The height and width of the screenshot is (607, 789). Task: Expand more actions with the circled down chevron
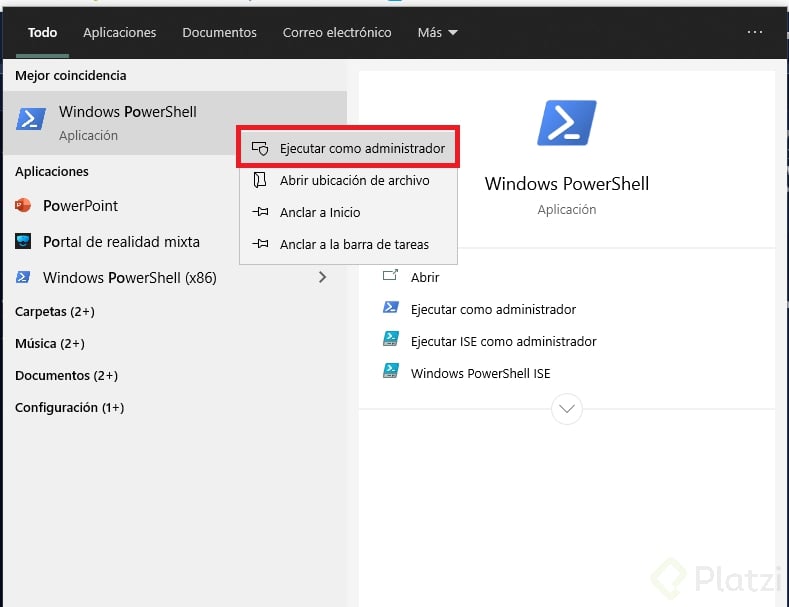(x=567, y=408)
